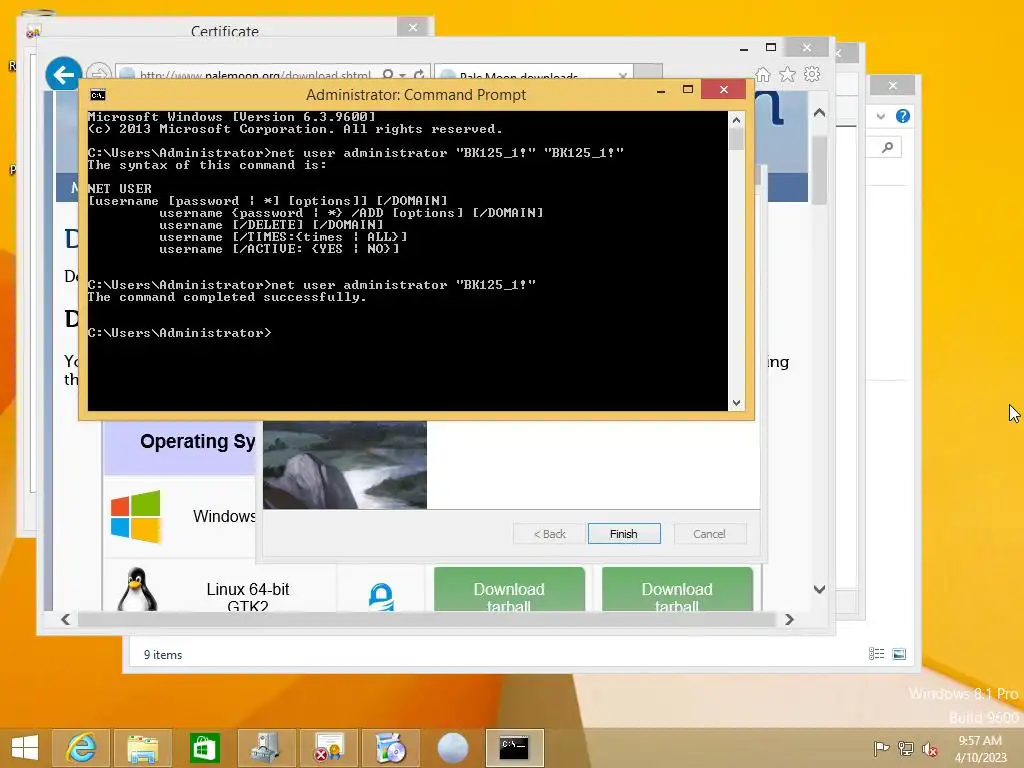Click the taskbar clock showing 9:57 AM
The width and height of the screenshot is (1024, 768).
pos(980,748)
